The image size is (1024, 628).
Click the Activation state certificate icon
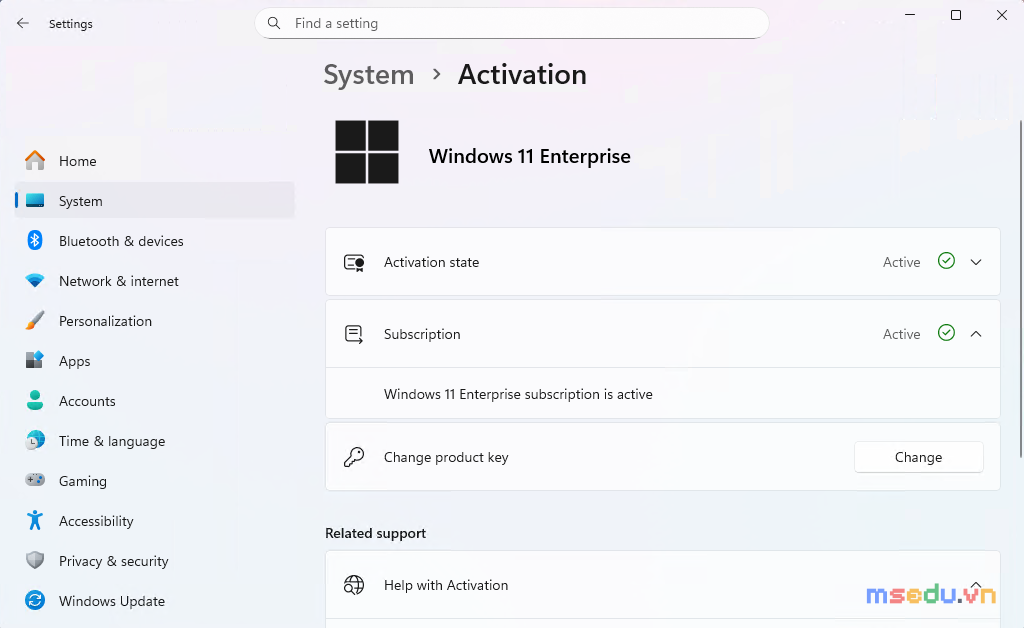click(x=354, y=262)
